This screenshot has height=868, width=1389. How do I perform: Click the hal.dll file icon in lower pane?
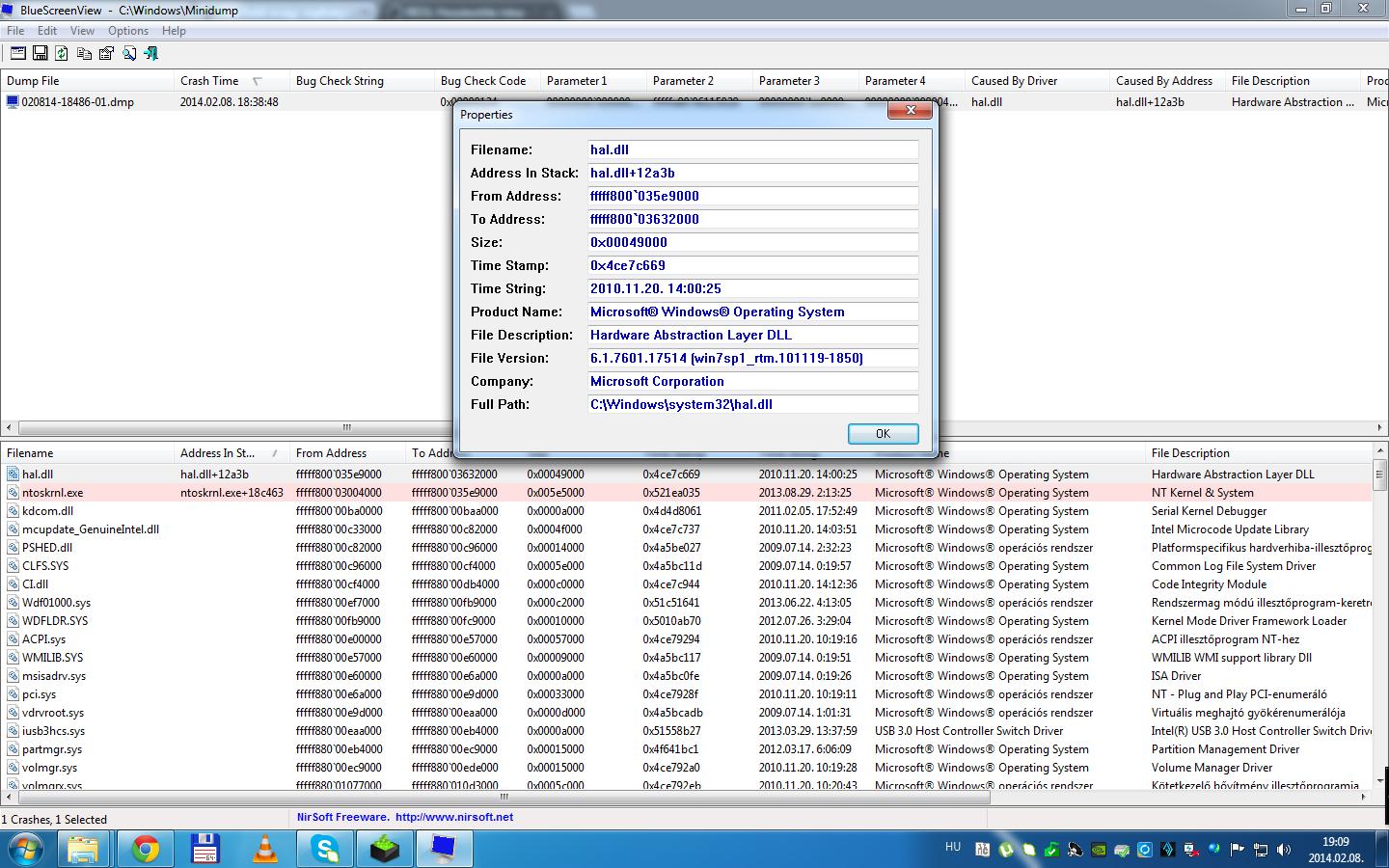[x=13, y=474]
